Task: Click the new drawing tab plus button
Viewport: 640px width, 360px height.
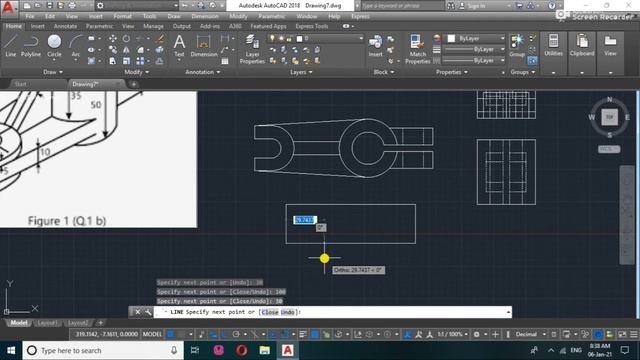Action: pos(133,84)
